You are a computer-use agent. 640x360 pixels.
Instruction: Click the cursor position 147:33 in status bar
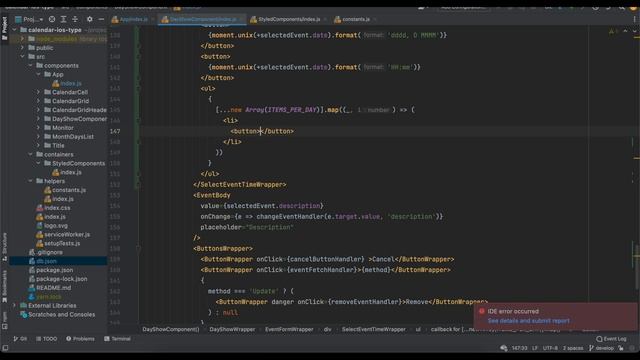[519, 348]
